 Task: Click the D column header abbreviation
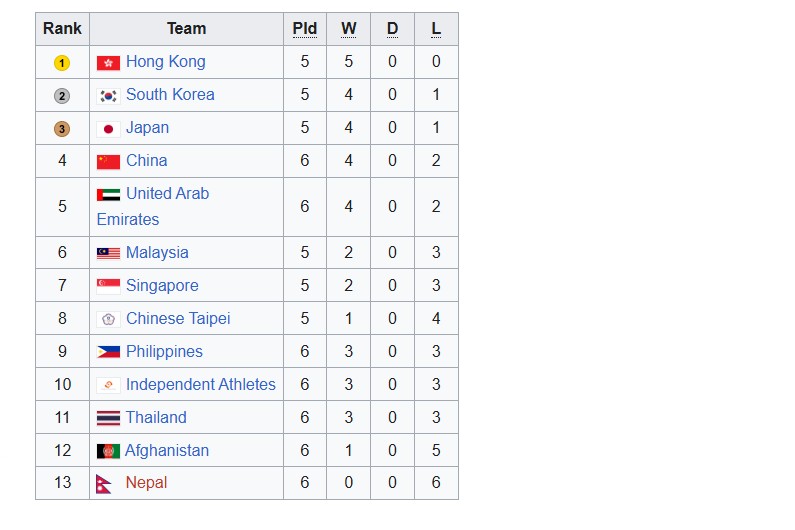pyautogui.click(x=392, y=28)
